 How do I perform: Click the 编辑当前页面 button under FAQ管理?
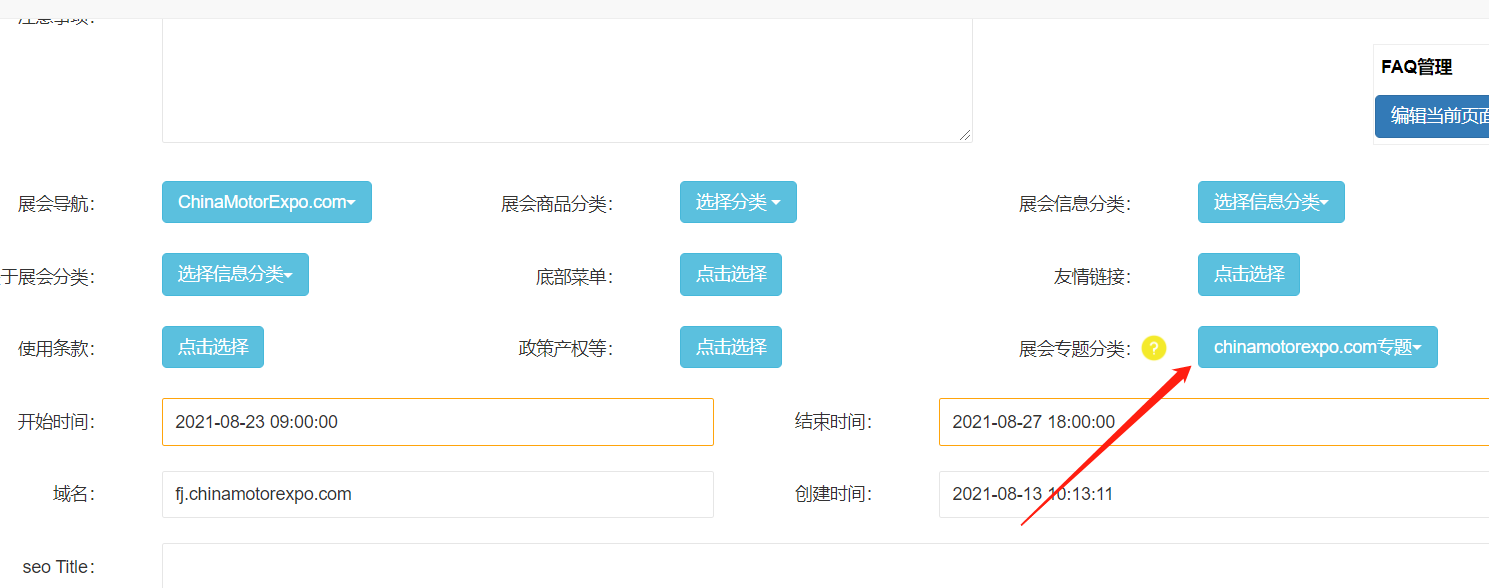[1432, 116]
